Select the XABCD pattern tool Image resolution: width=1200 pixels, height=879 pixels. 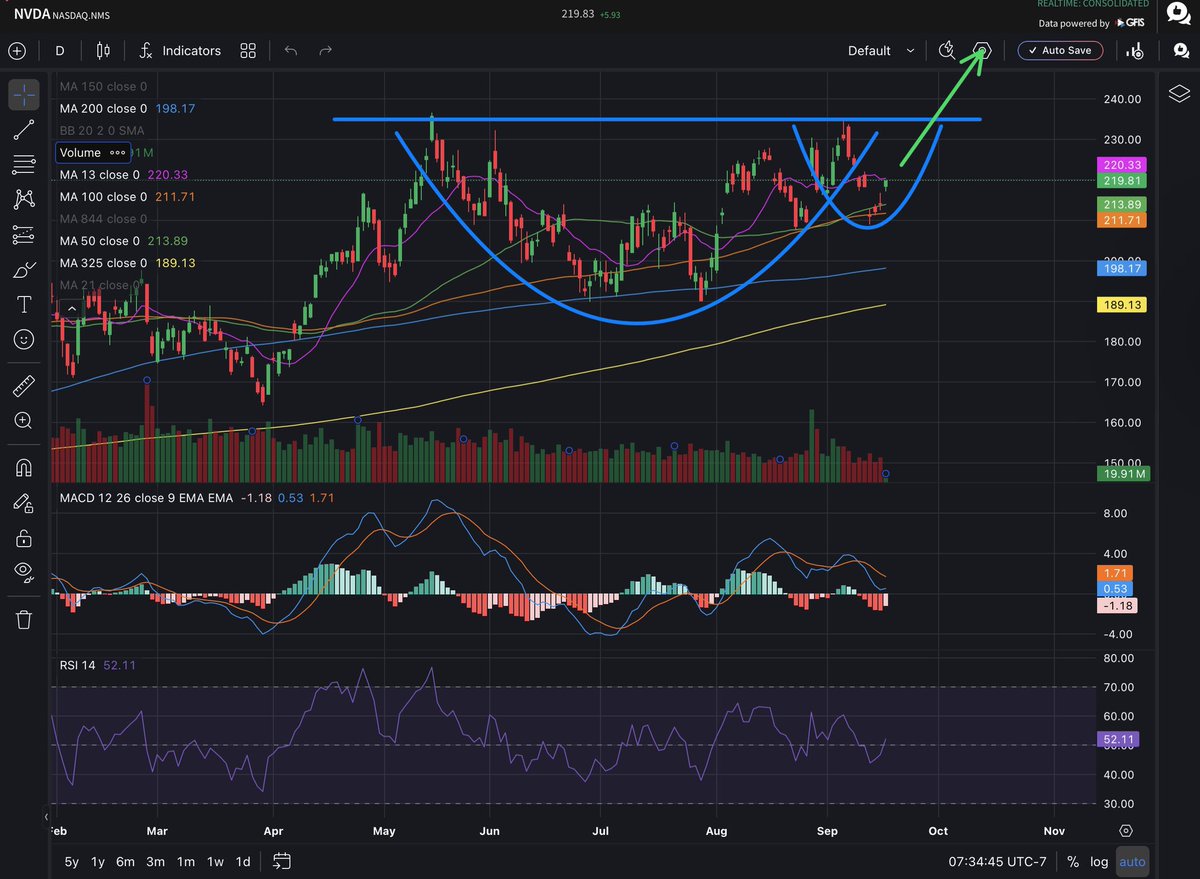pos(24,200)
